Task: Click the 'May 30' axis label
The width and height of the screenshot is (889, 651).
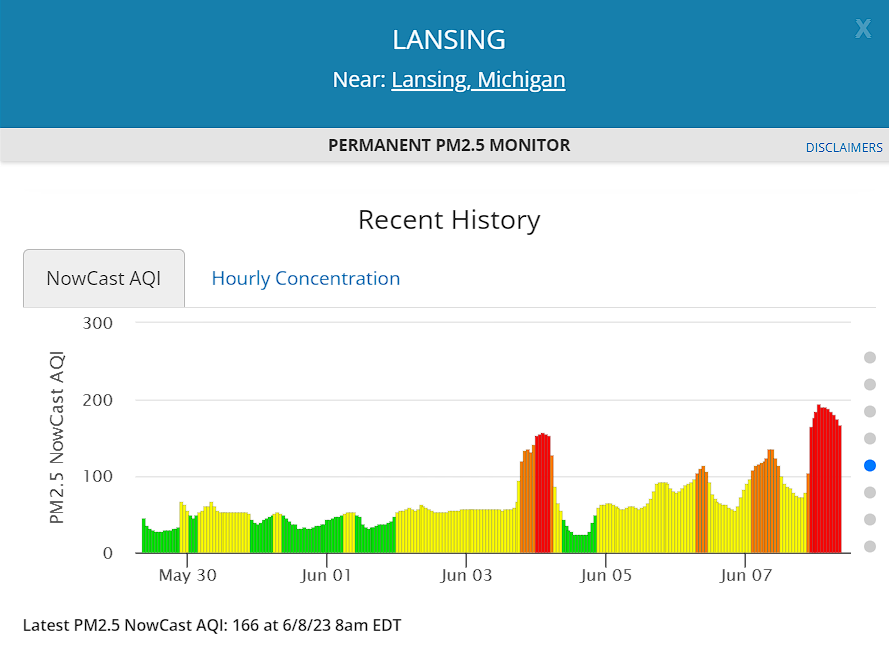Action: (188, 576)
